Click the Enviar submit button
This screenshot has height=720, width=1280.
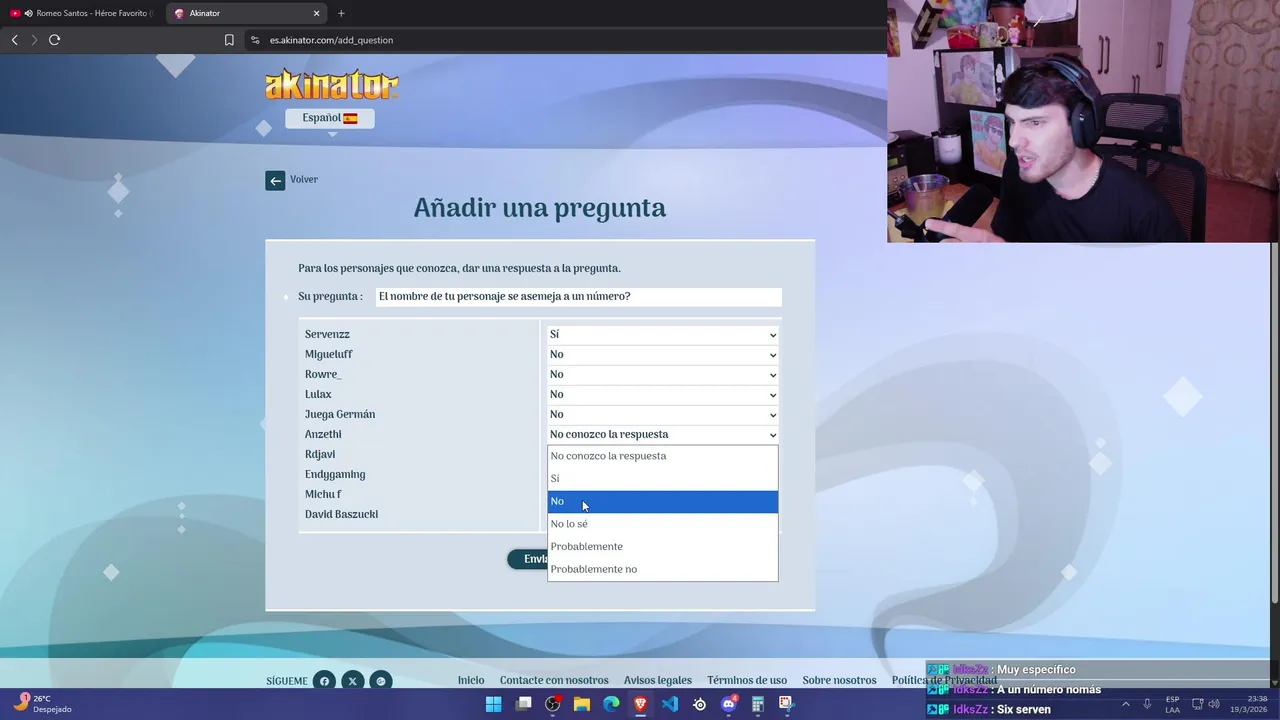(x=528, y=559)
